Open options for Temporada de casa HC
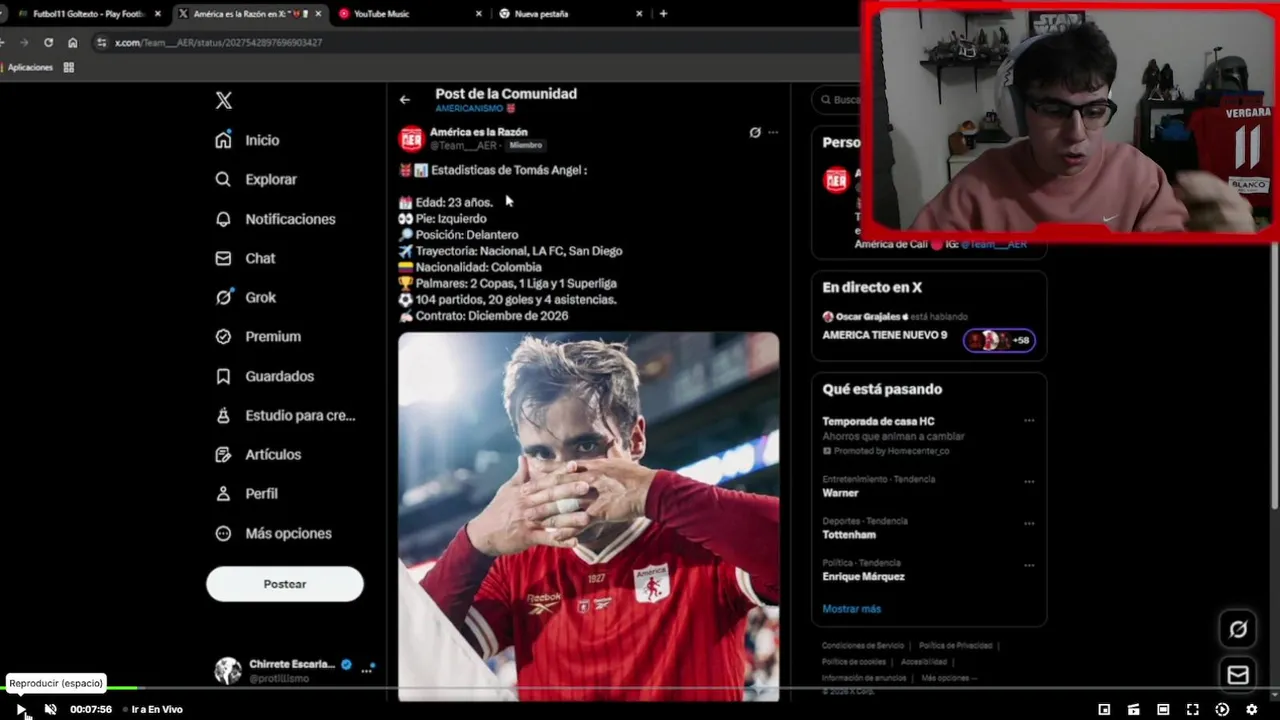Screen dimensions: 1280x720 pyautogui.click(x=1029, y=421)
